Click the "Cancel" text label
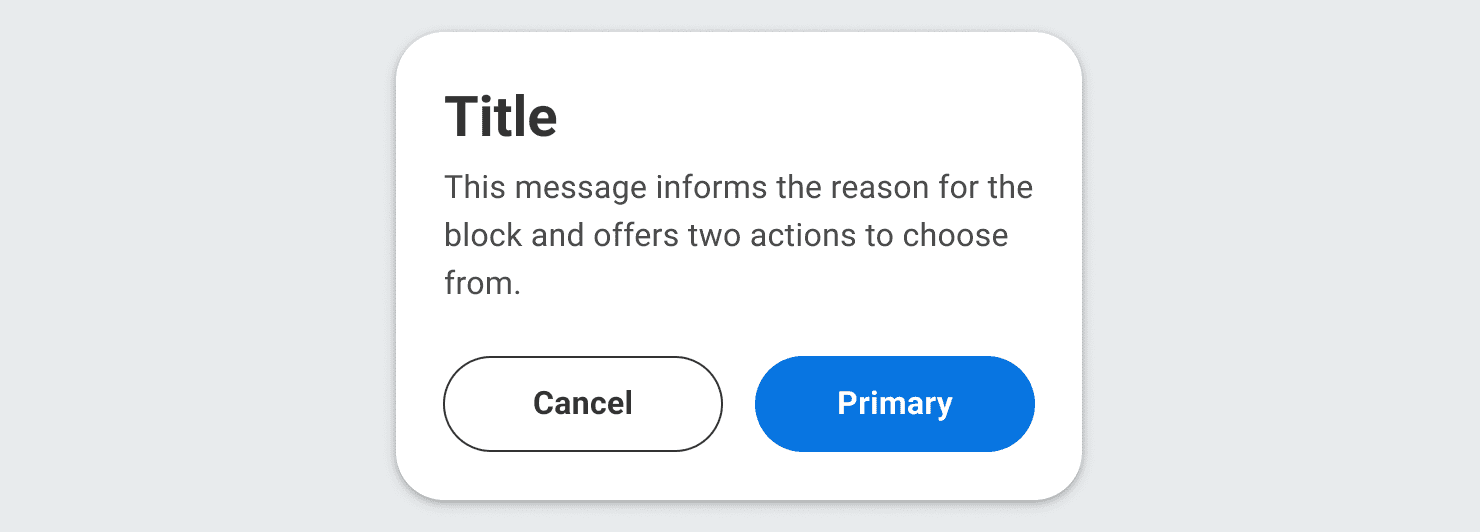Image resolution: width=1480 pixels, height=532 pixels. coord(582,404)
